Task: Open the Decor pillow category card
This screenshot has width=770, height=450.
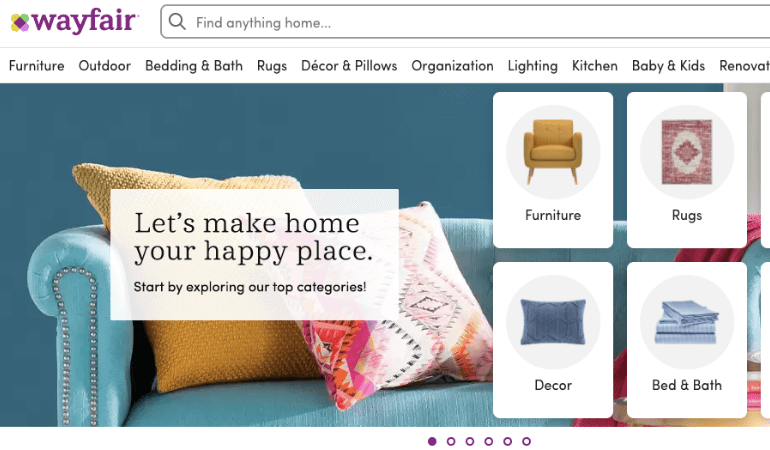Action: [553, 340]
